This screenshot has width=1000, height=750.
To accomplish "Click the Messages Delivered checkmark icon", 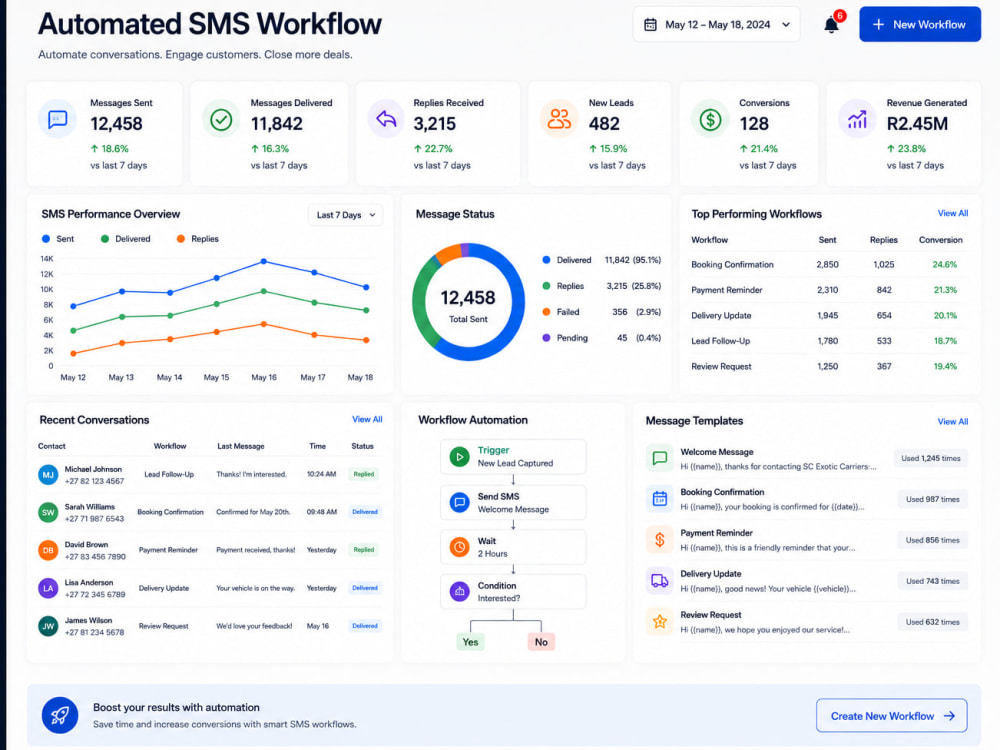I will coord(221,119).
